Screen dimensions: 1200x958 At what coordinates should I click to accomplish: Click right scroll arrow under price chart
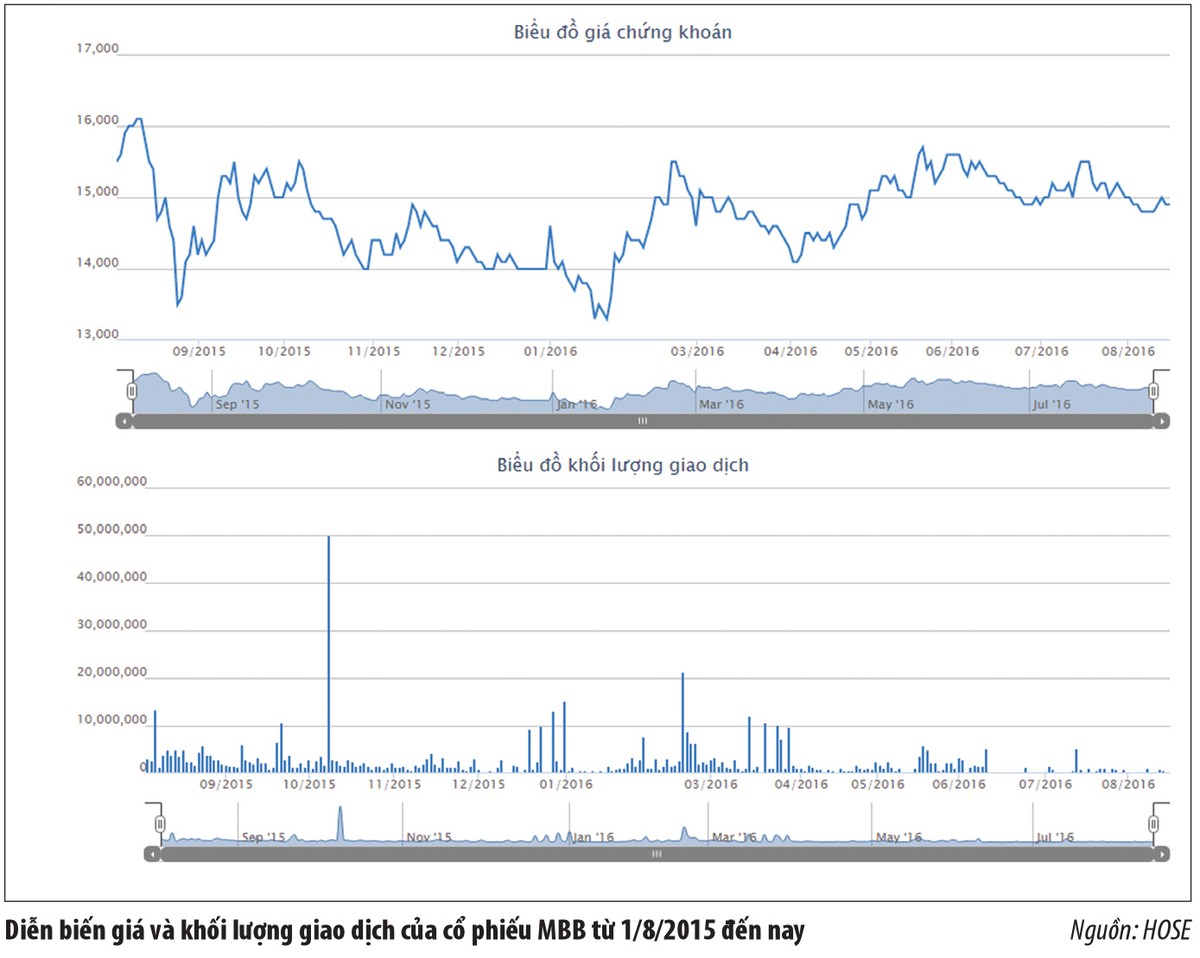click(x=1161, y=422)
